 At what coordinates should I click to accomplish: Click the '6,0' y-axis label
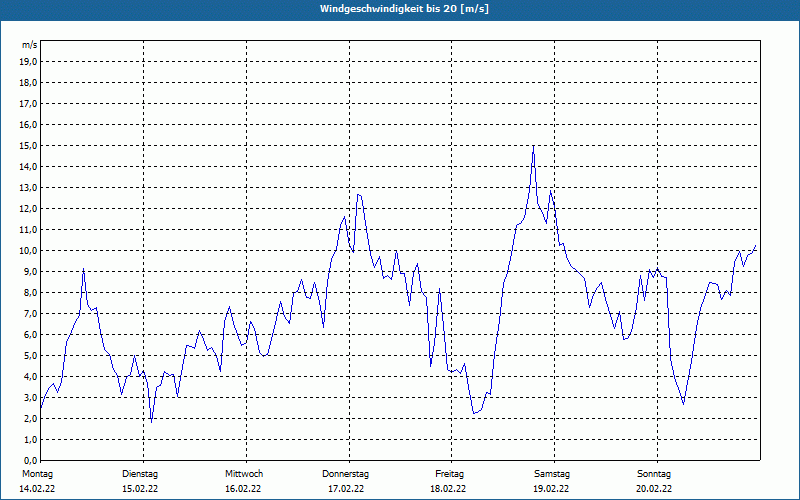[x=30, y=335]
